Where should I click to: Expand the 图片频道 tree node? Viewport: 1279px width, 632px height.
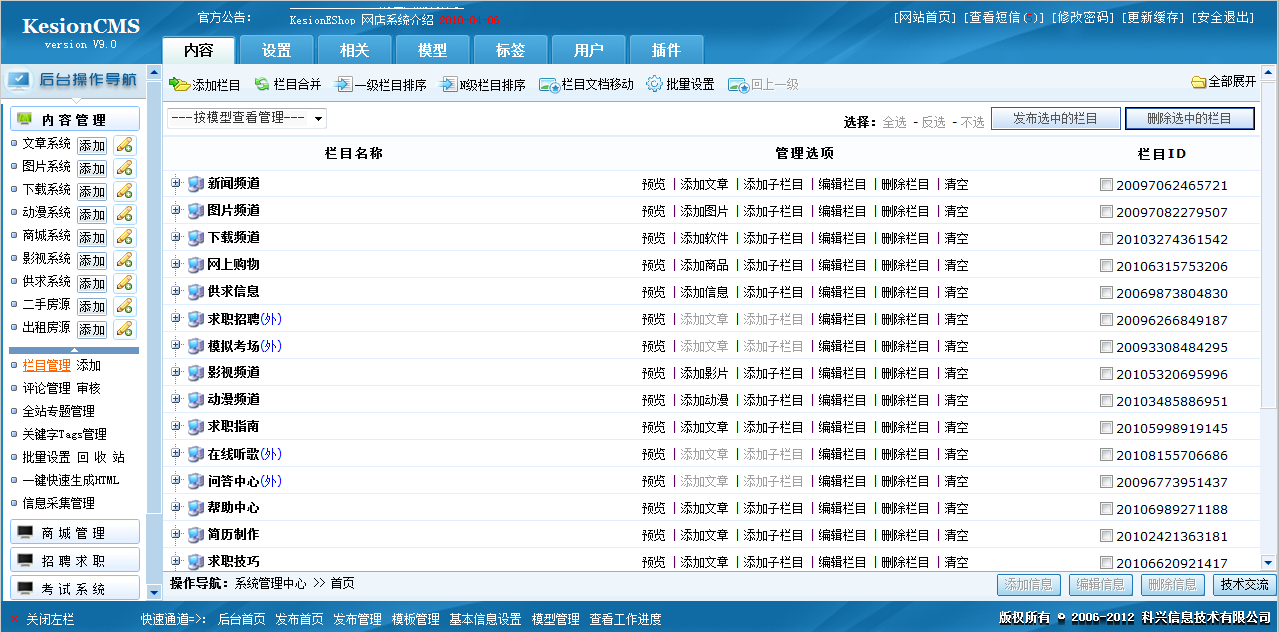point(176,210)
